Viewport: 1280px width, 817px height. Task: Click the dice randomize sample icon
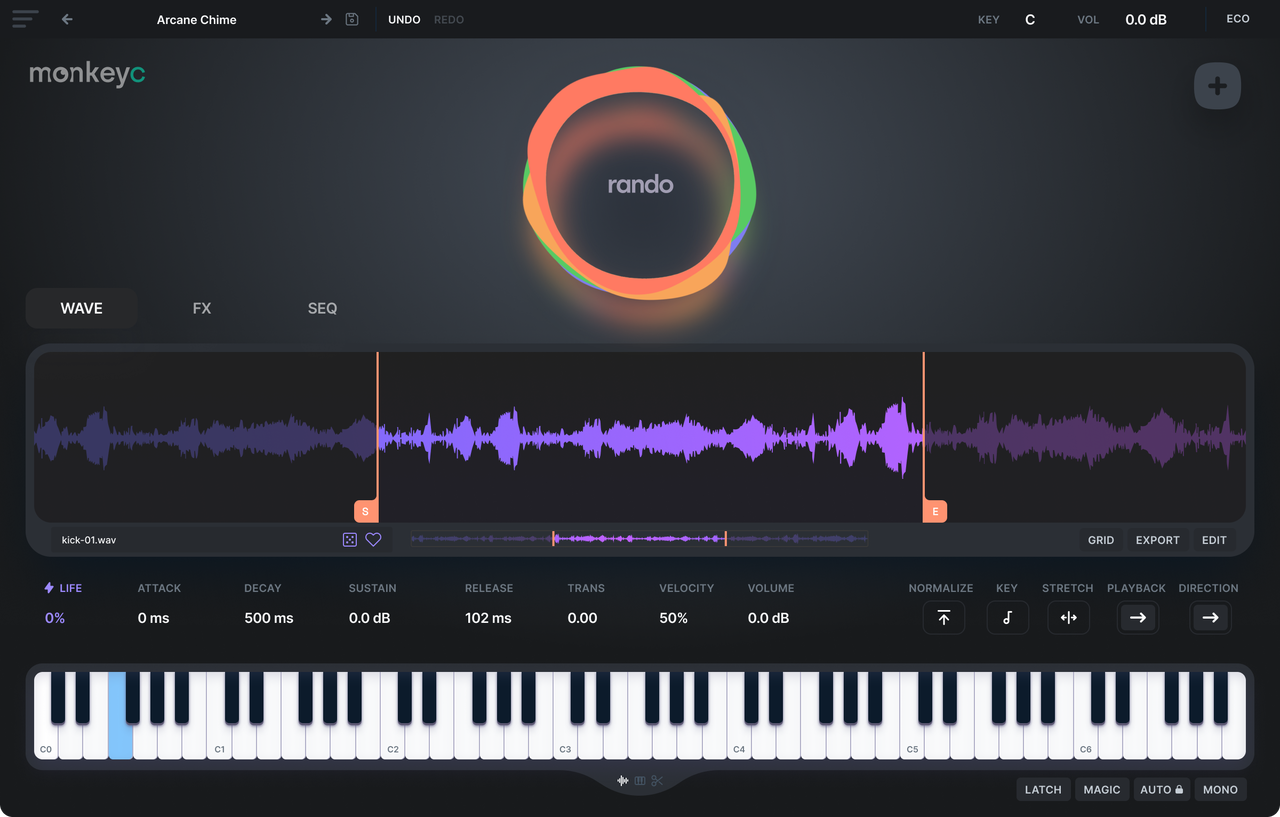click(x=349, y=540)
